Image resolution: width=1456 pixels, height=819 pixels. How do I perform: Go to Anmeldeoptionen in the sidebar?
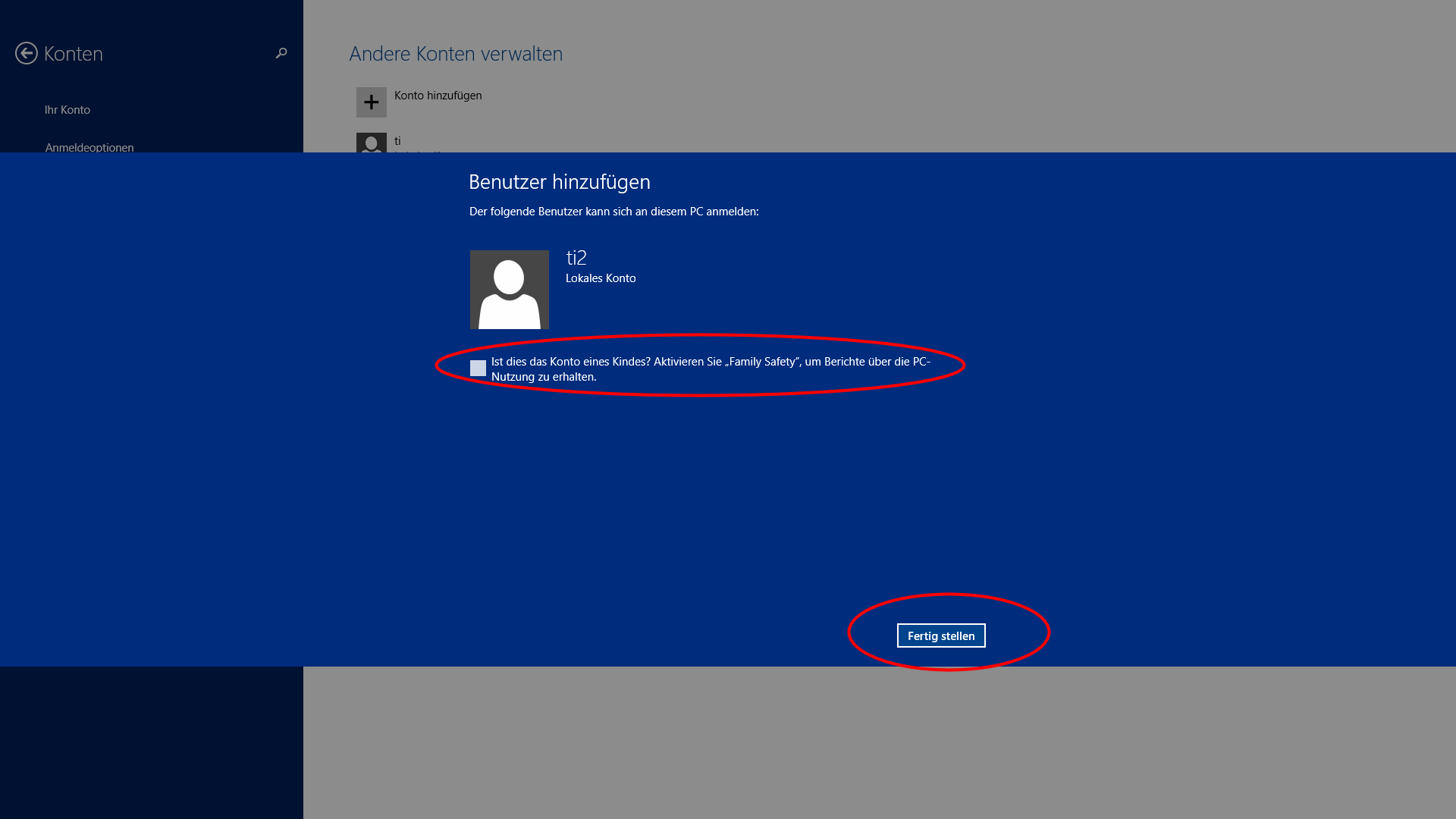pos(89,146)
